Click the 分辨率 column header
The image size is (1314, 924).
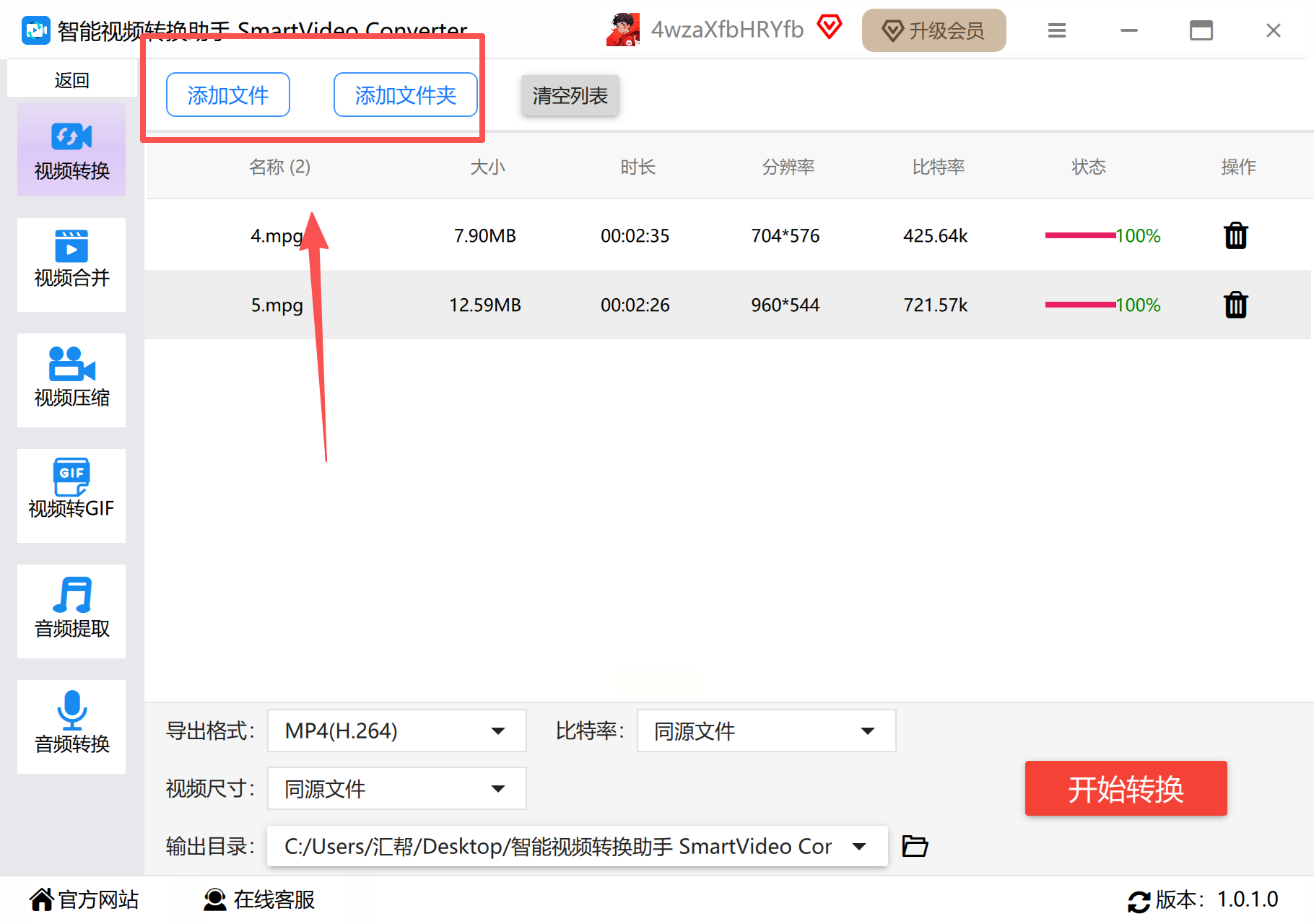[x=788, y=167]
